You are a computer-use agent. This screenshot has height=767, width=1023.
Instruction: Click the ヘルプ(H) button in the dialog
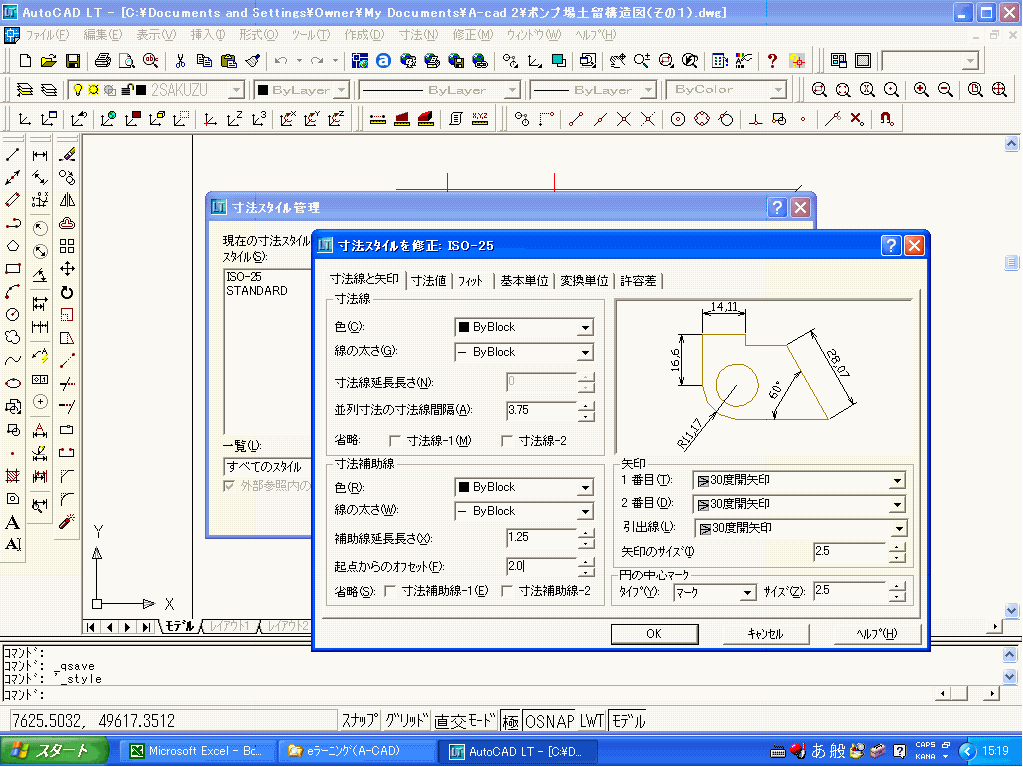(877, 634)
